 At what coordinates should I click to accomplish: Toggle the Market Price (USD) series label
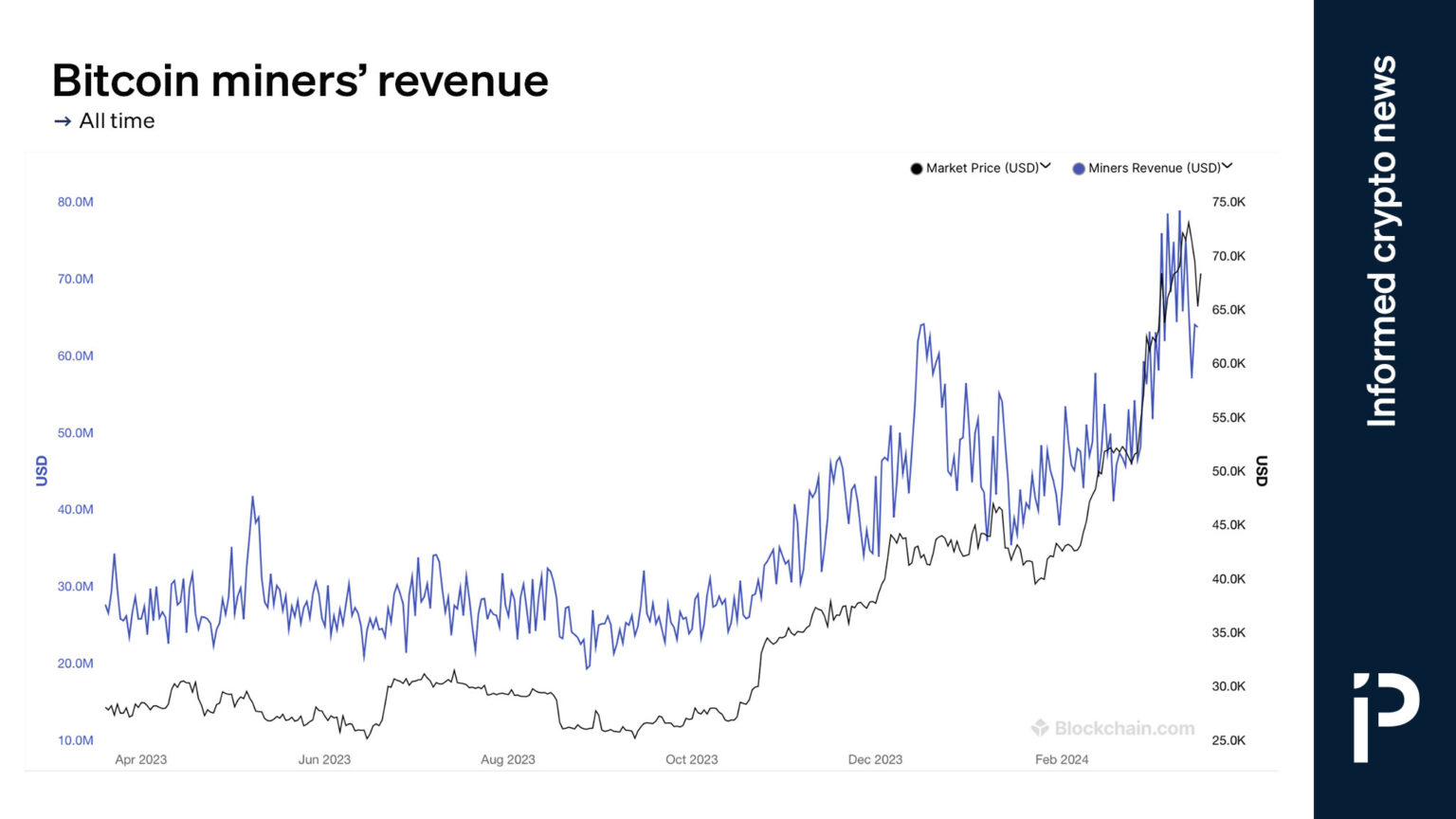click(x=982, y=168)
